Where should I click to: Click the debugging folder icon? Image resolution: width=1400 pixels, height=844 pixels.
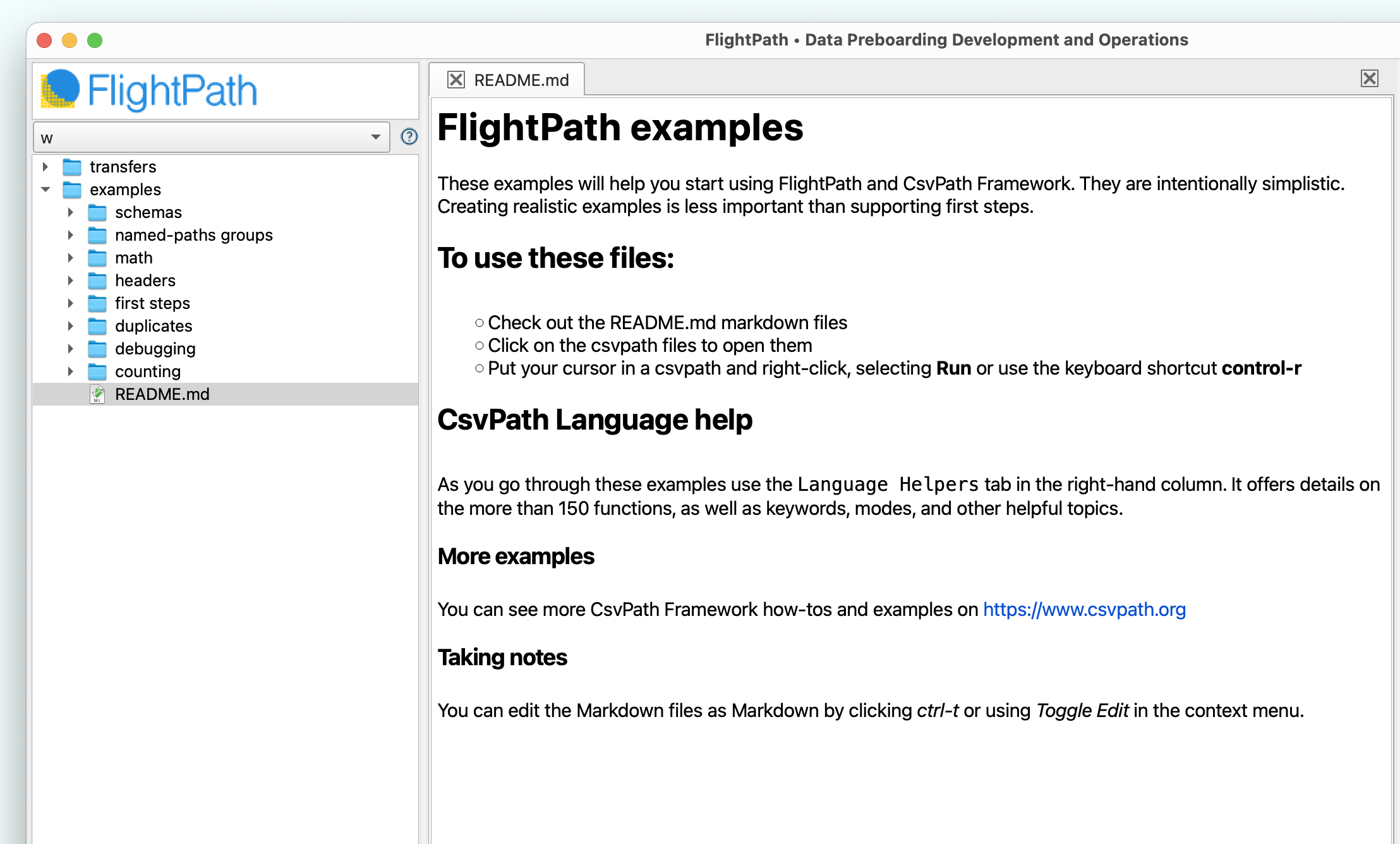coord(97,349)
